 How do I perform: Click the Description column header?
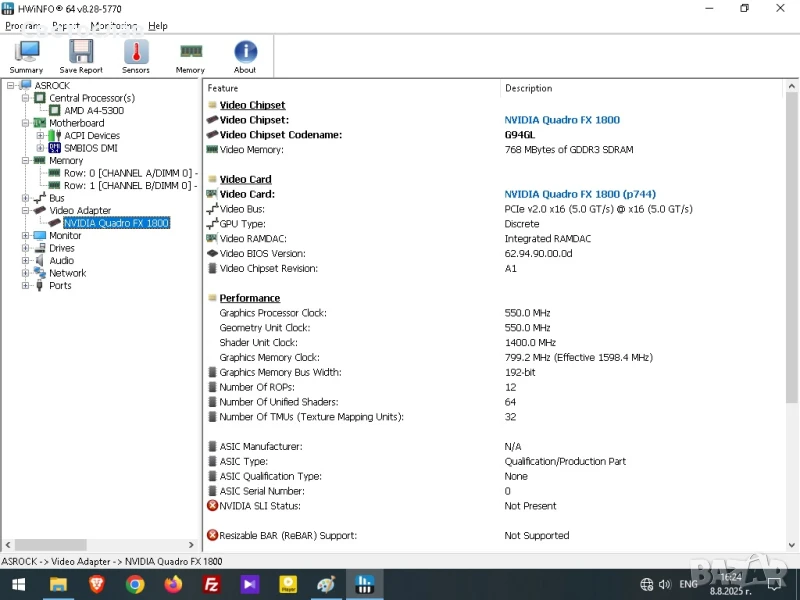coord(528,88)
